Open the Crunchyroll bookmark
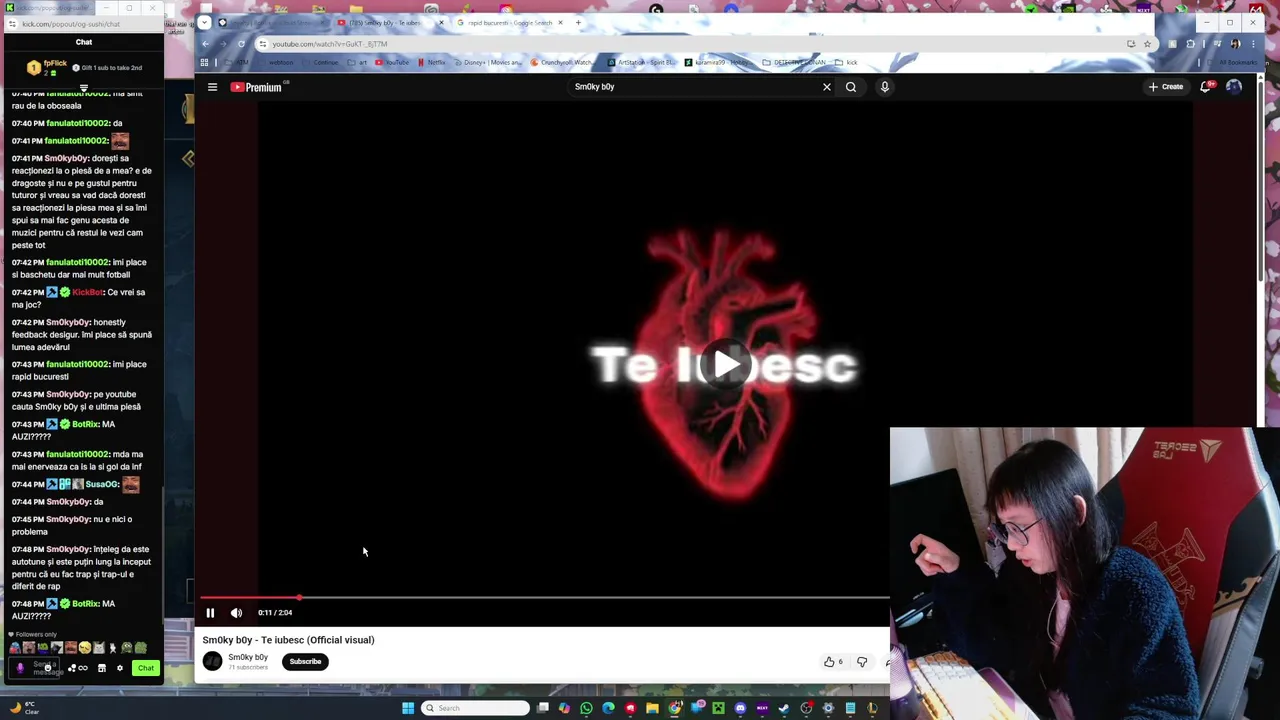The image size is (1280, 720). click(x=562, y=62)
